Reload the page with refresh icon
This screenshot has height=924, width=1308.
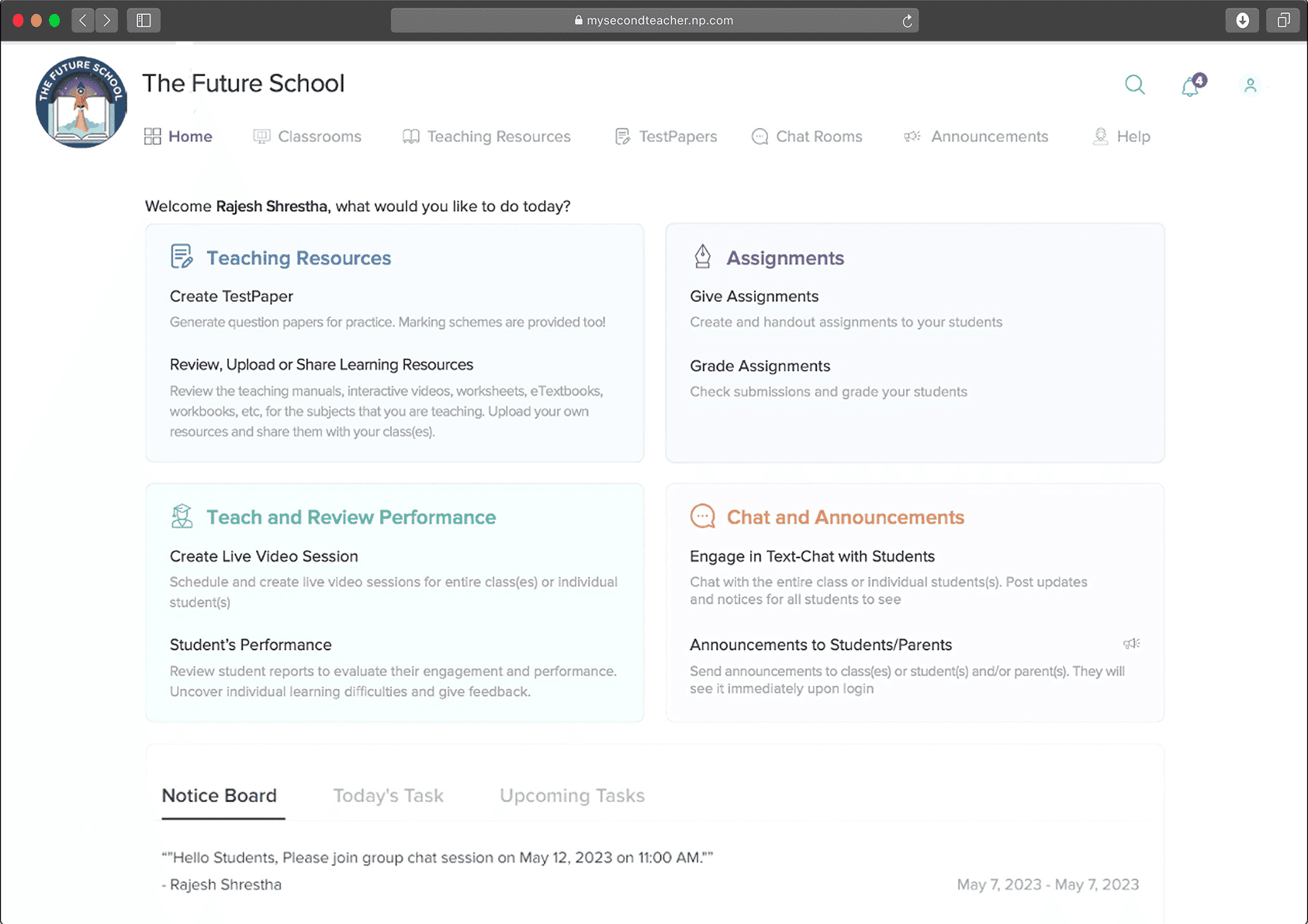(907, 21)
